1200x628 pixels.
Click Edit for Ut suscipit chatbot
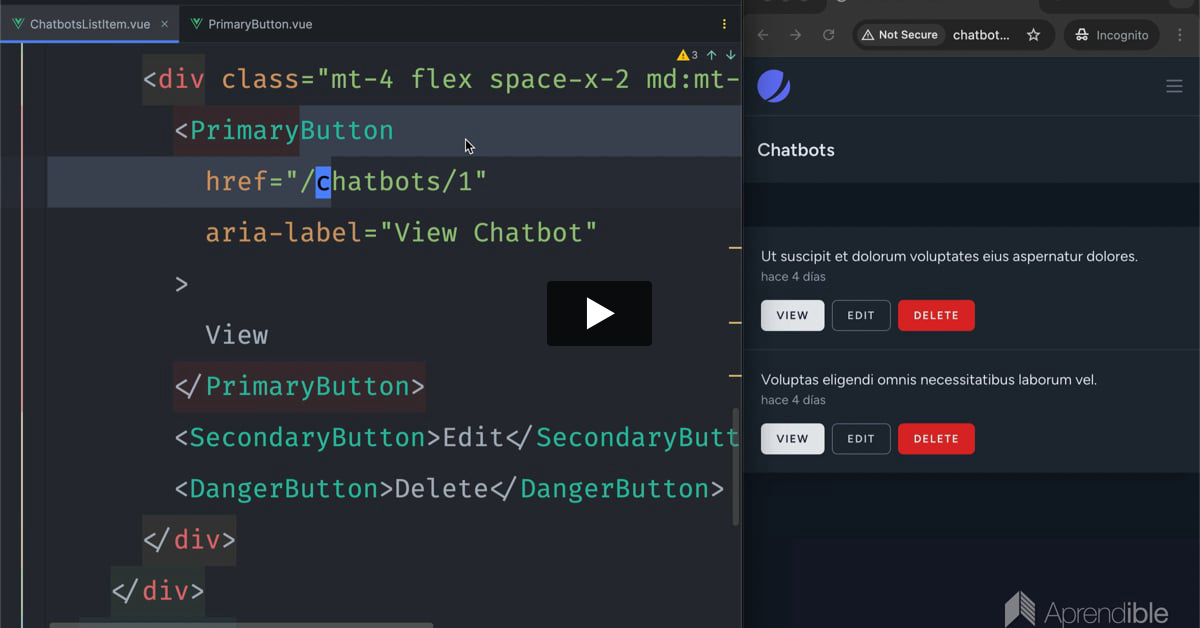861,315
